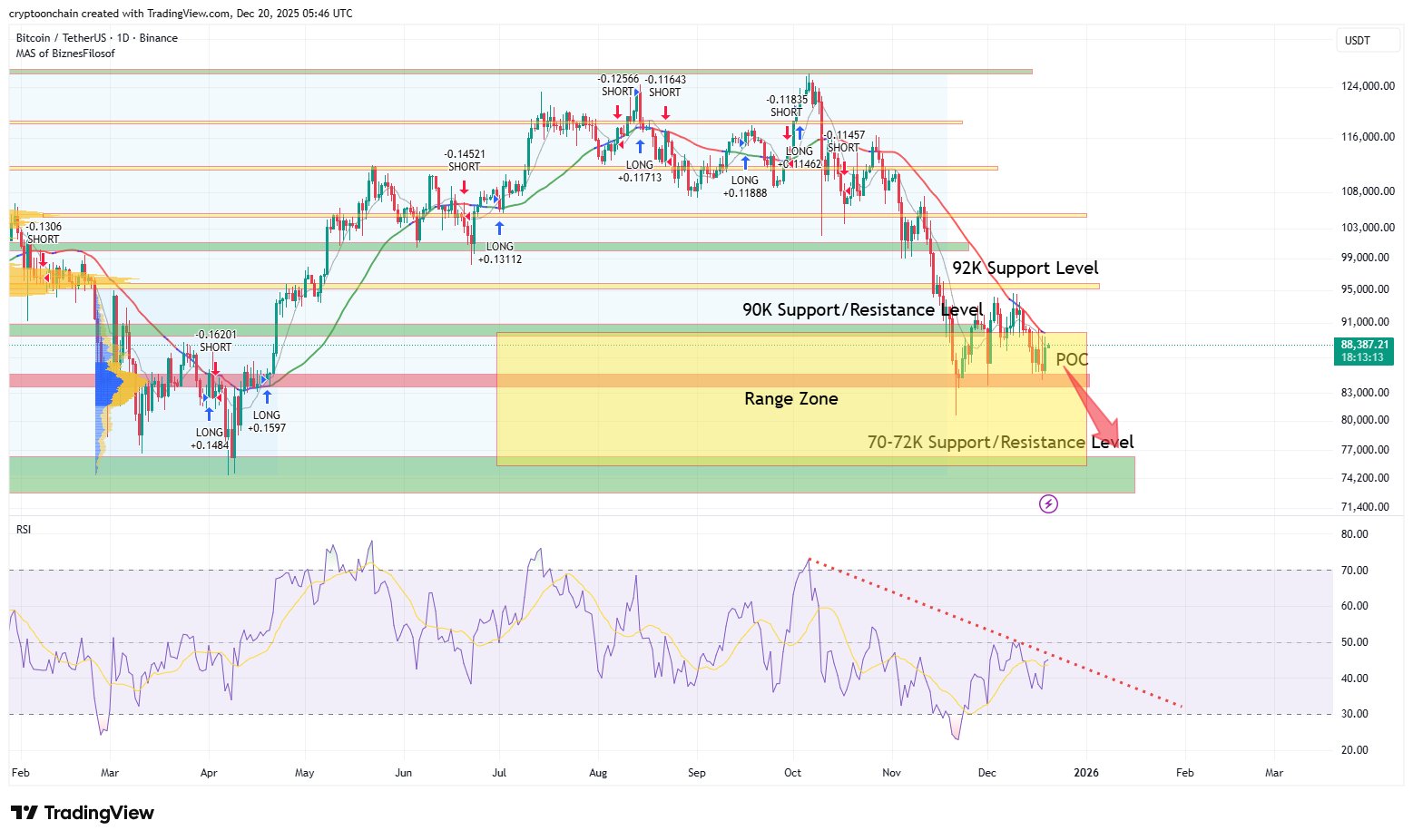Toggle the current price label 88,387.21

(1364, 345)
